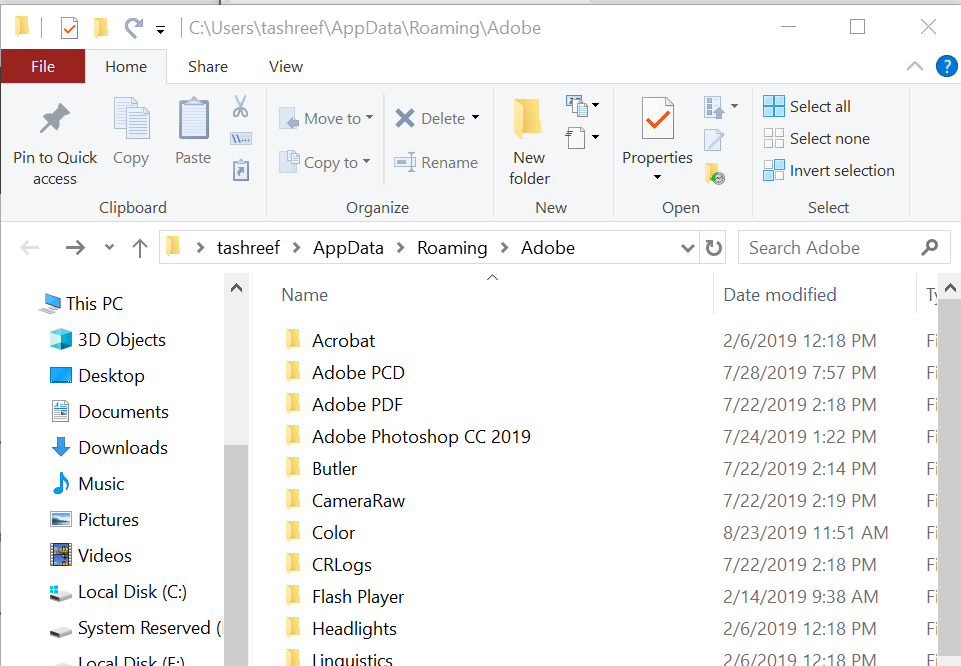Select This PC in navigation pane
This screenshot has width=961, height=666.
point(81,303)
